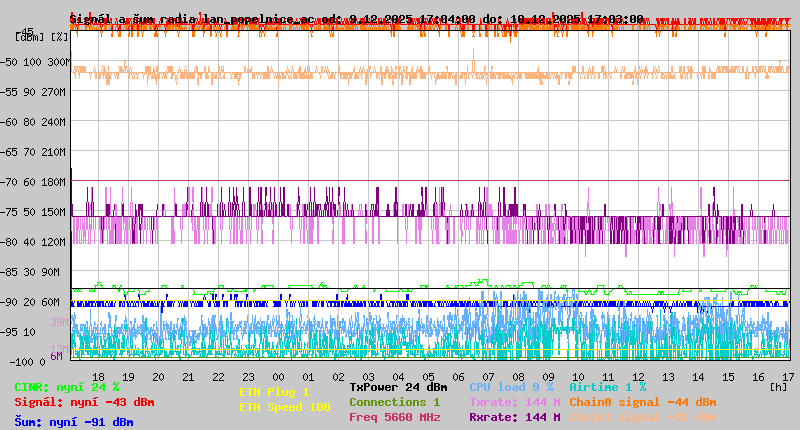800x430 pixels.
Task: Click the [dBm] [%] axis unit label
Action: point(42,36)
